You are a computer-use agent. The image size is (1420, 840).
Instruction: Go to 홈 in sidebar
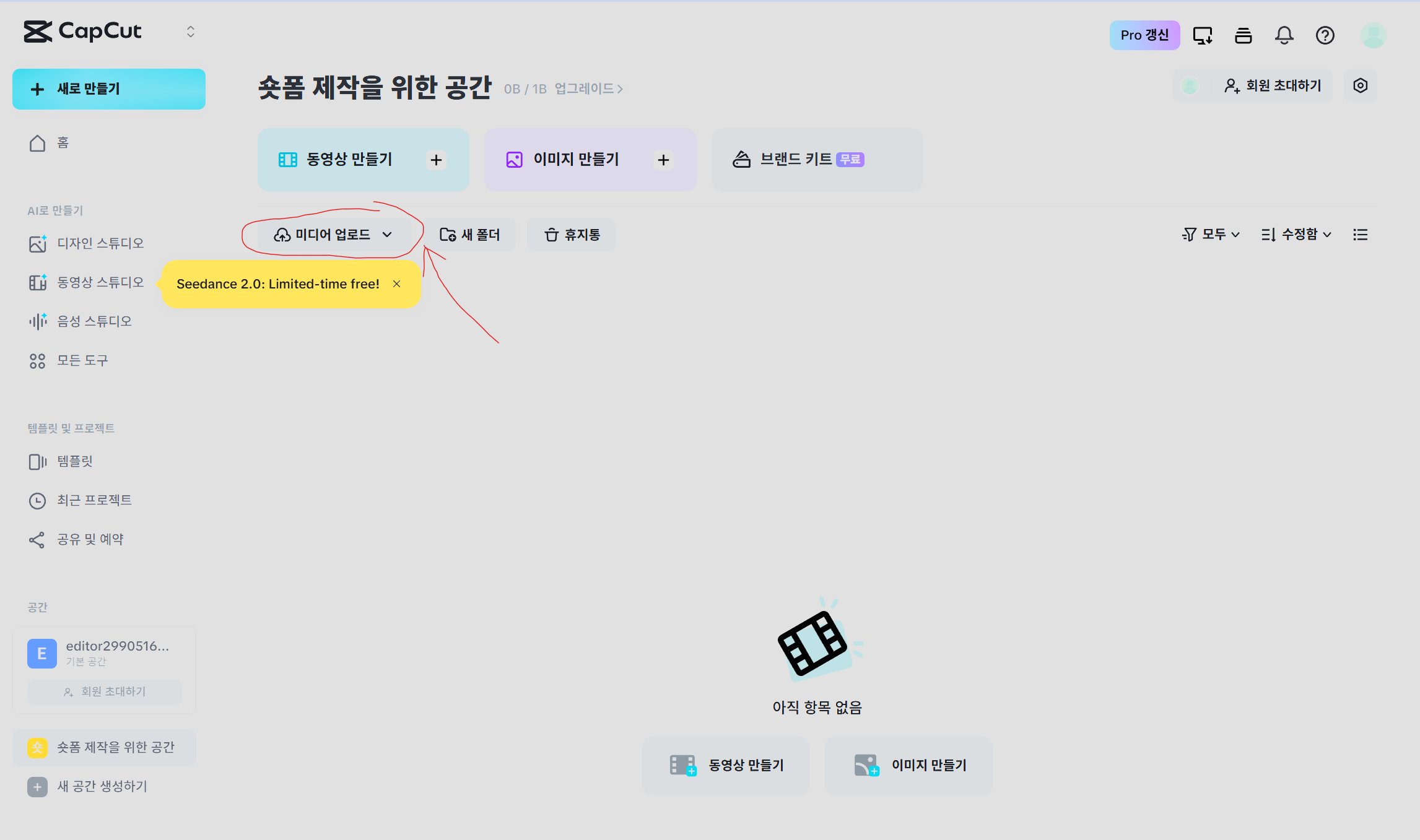[x=63, y=143]
